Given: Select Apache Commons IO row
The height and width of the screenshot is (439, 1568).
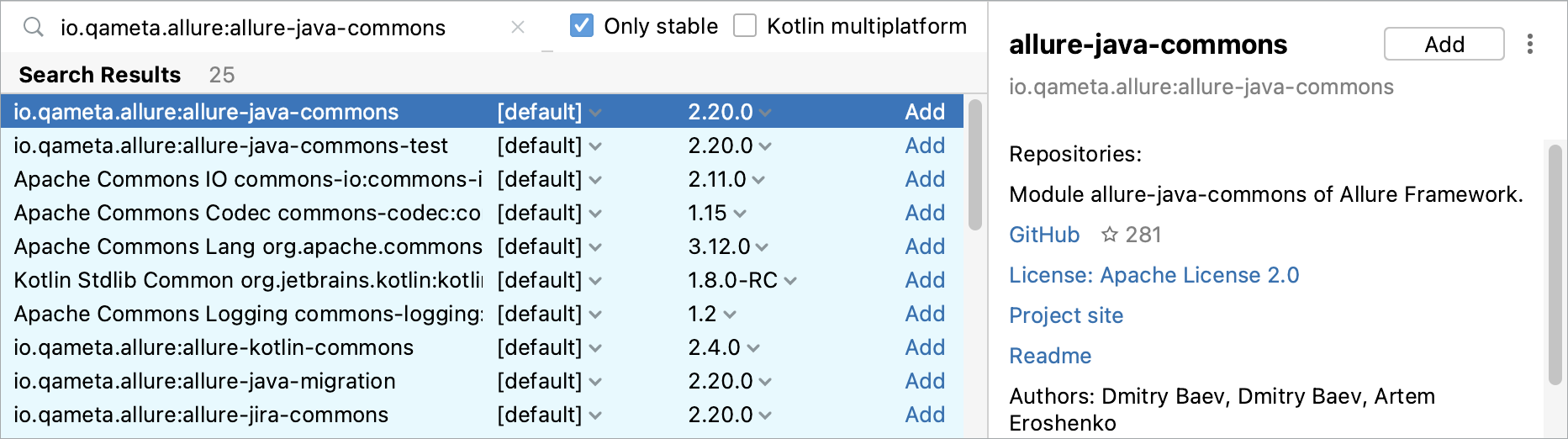Looking at the screenshot, I should click(482, 179).
